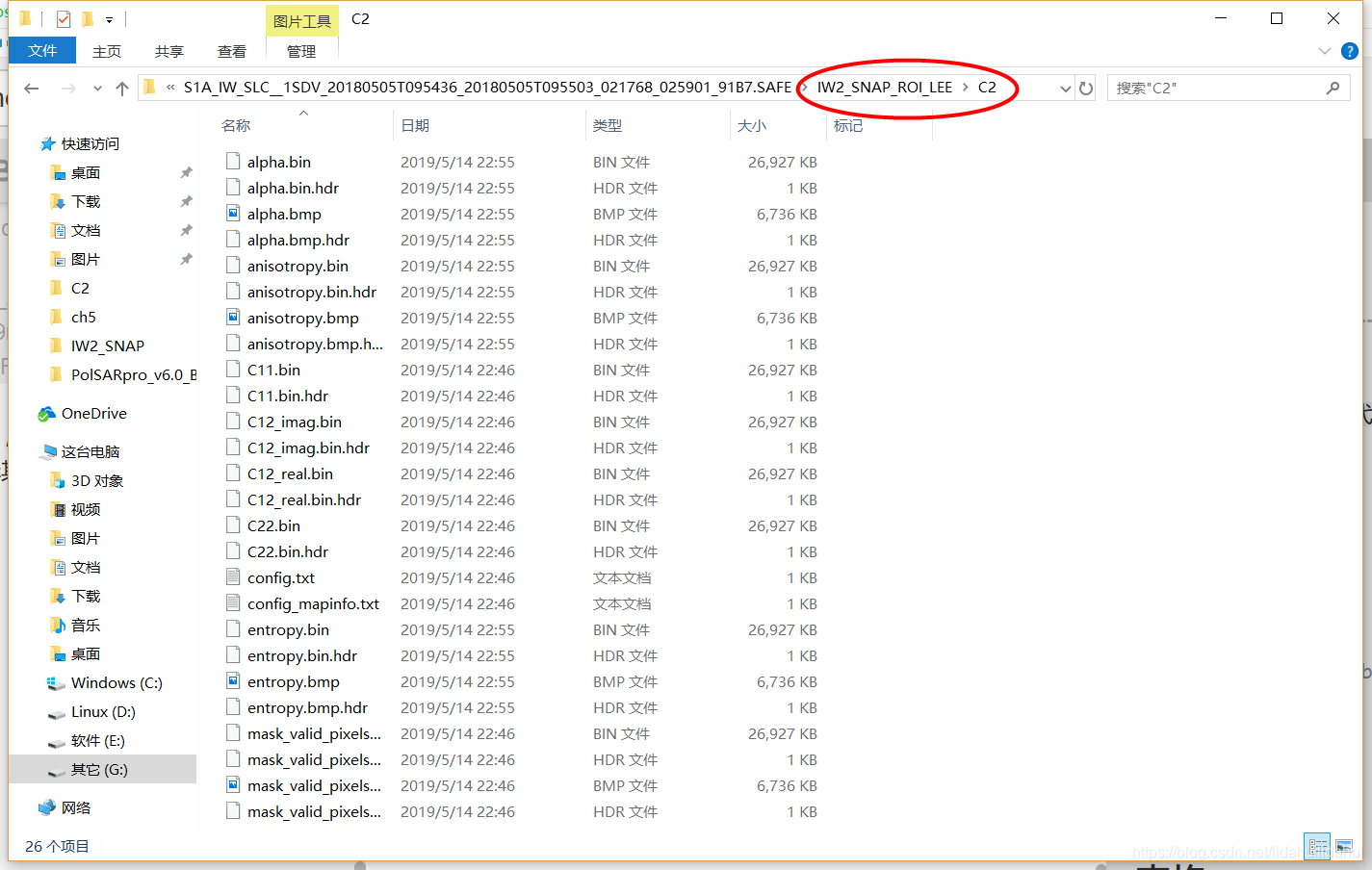Click the Properties checkmark icon in title bar

[64, 19]
